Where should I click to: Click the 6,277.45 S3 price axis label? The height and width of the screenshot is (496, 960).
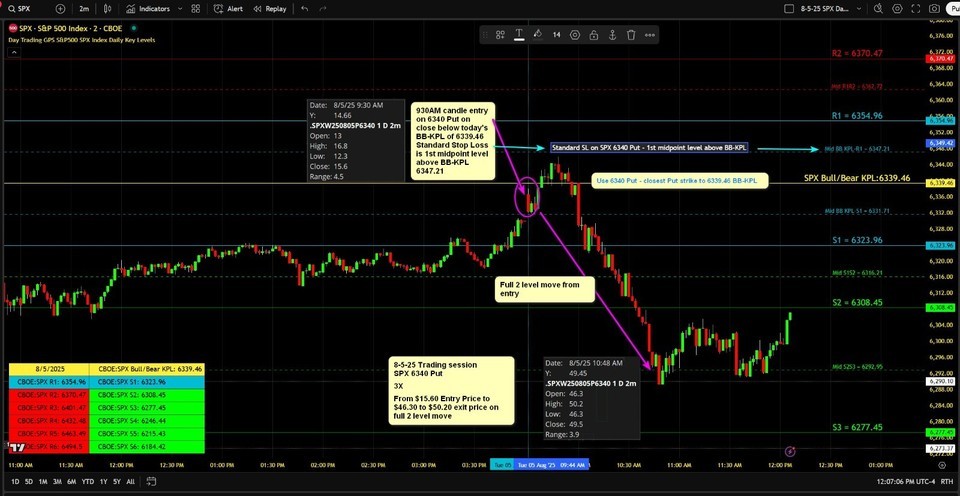941,432
